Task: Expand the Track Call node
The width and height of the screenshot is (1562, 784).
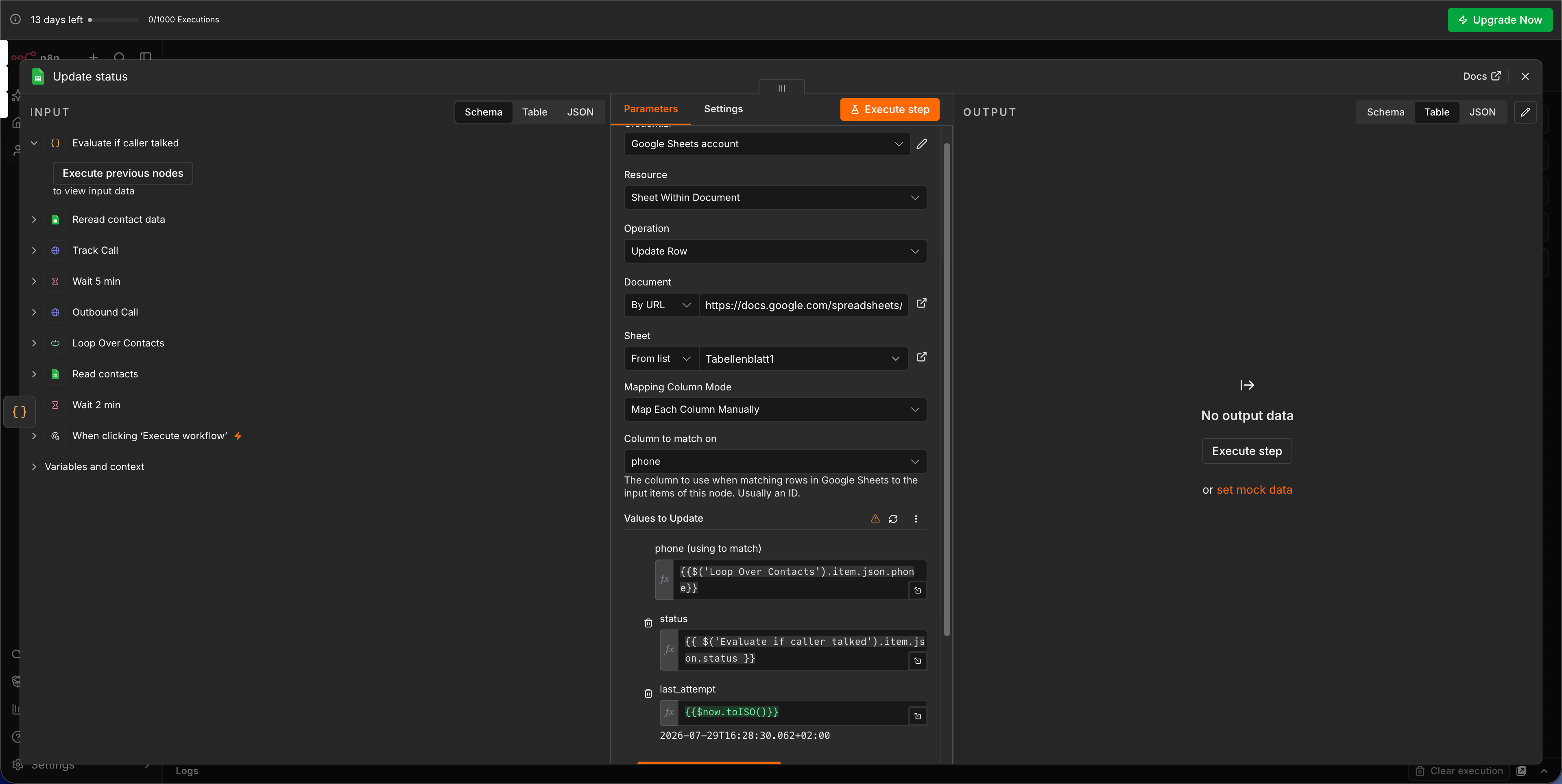Action: coord(34,250)
